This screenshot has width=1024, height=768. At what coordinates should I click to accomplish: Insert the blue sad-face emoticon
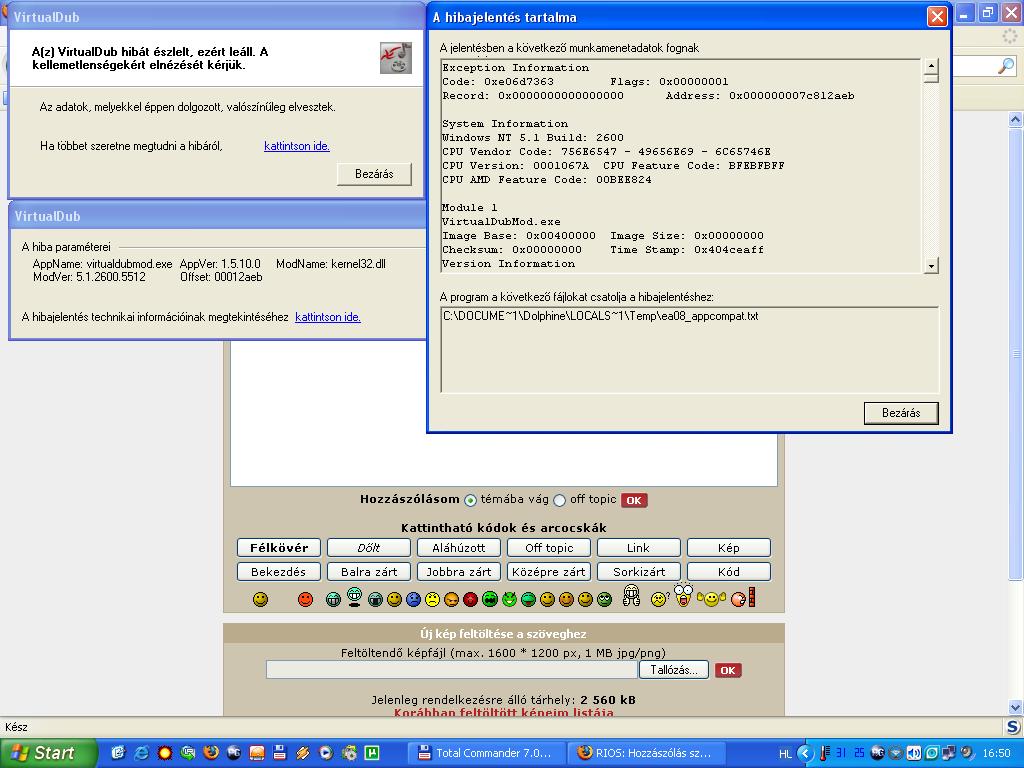click(x=413, y=599)
